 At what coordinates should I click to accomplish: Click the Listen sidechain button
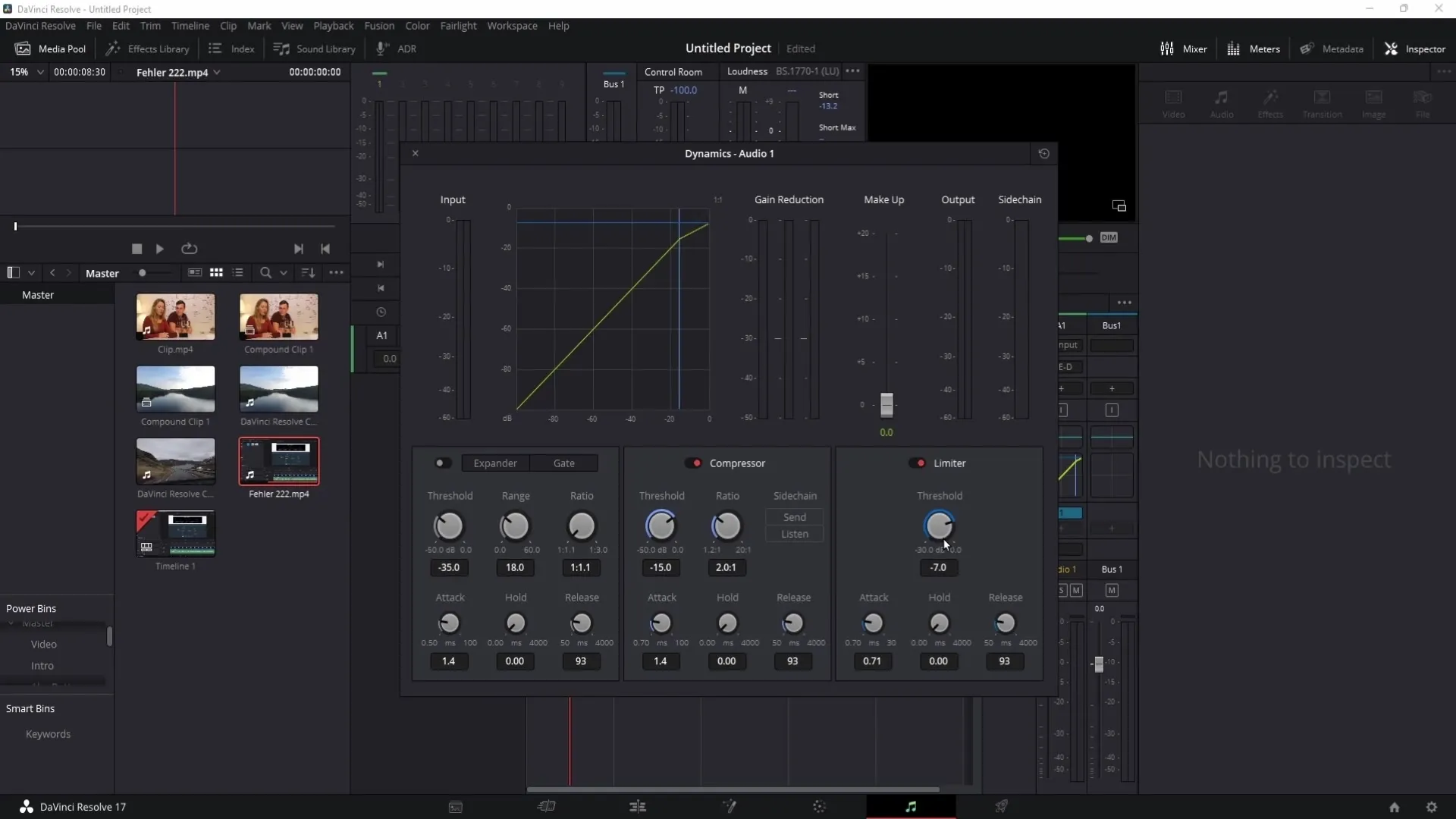(796, 534)
